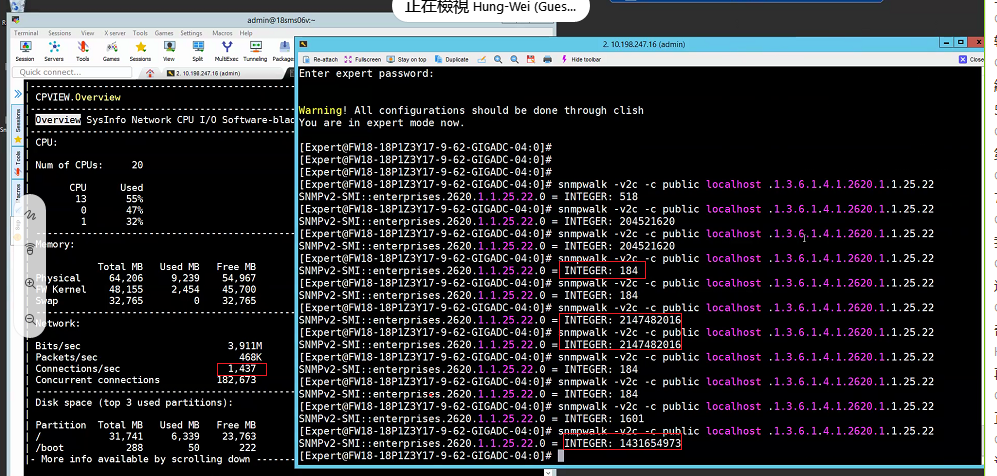Click the INTEGER: 1601 output line
The image size is (997, 476).
pyautogui.click(x=603, y=418)
